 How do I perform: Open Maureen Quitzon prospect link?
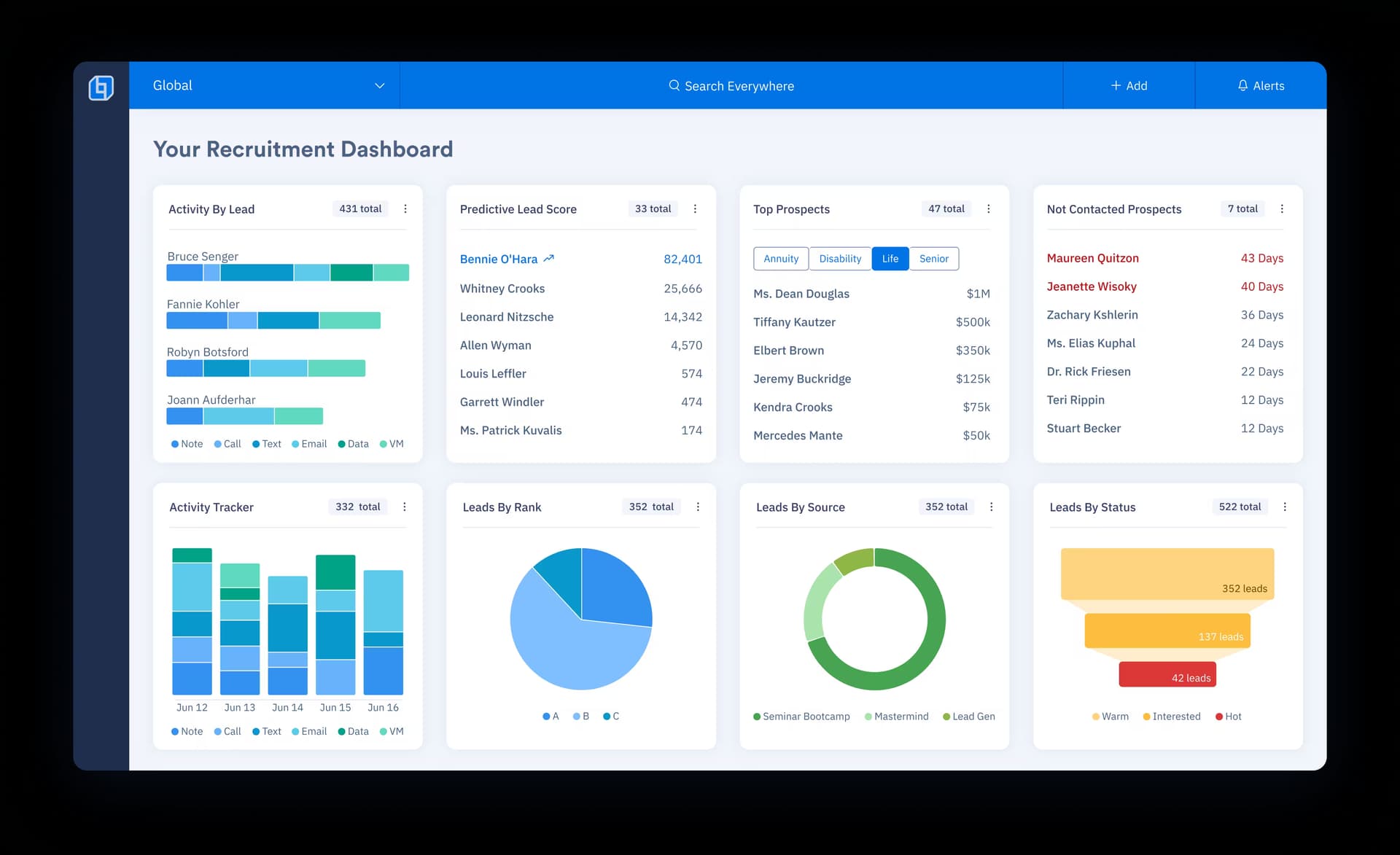point(1092,258)
